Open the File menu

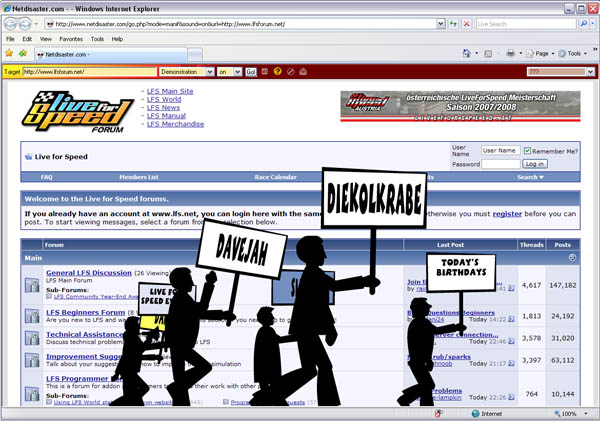10,39
